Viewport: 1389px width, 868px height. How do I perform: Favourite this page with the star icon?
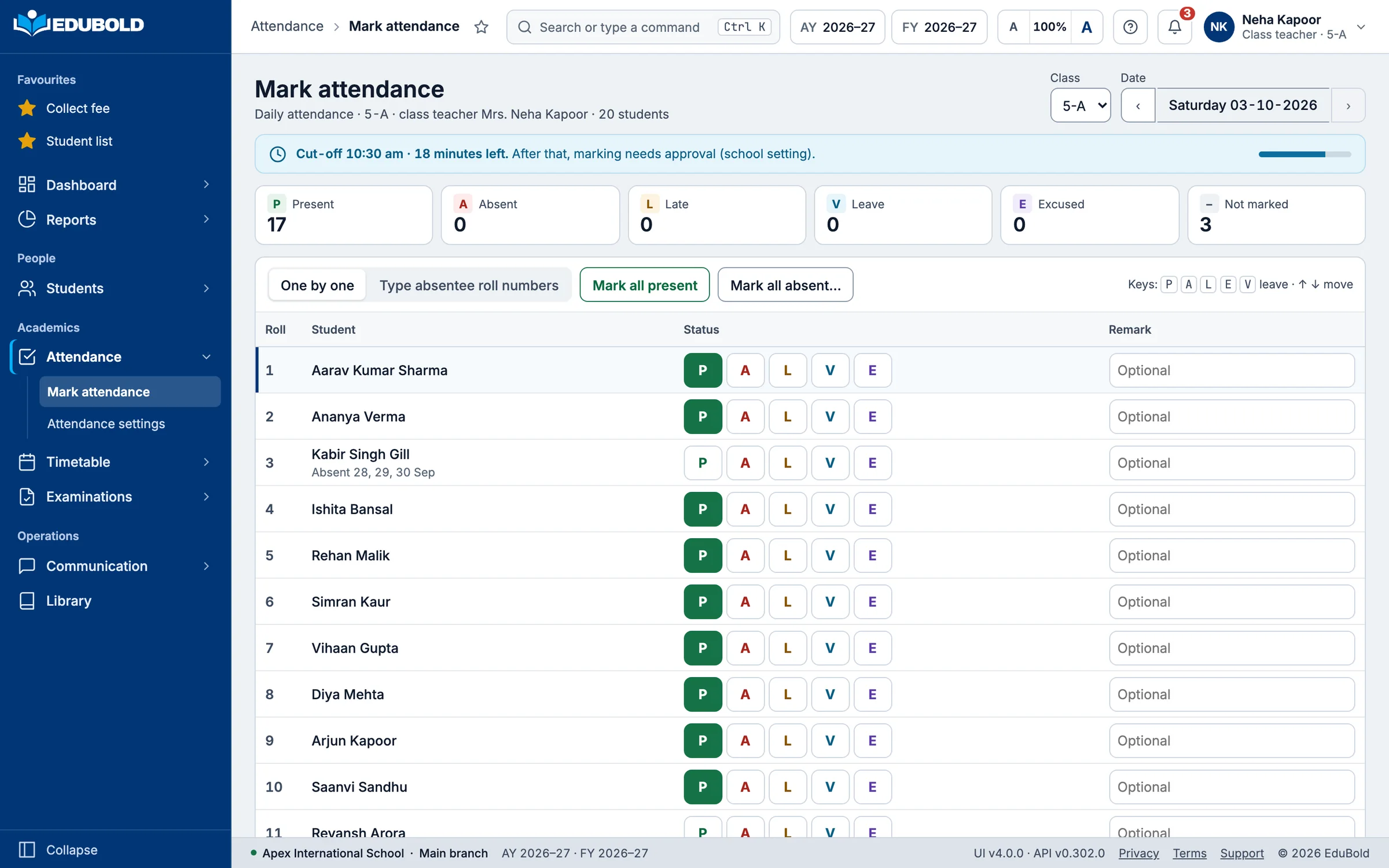[x=481, y=27]
